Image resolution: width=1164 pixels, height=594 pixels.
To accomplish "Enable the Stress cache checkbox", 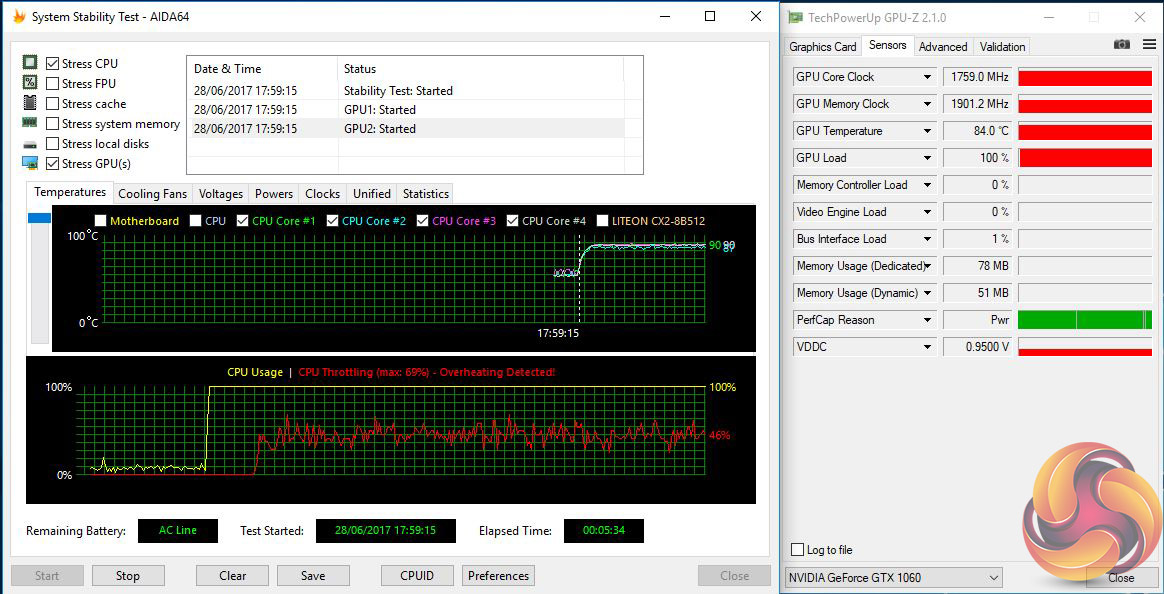I will tap(53, 104).
